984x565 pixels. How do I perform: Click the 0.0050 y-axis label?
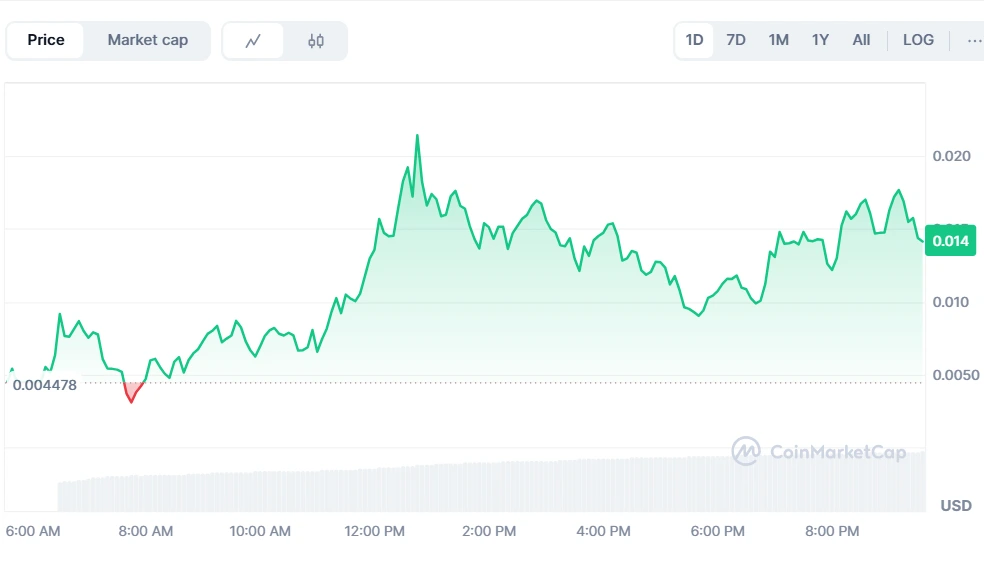pos(956,375)
